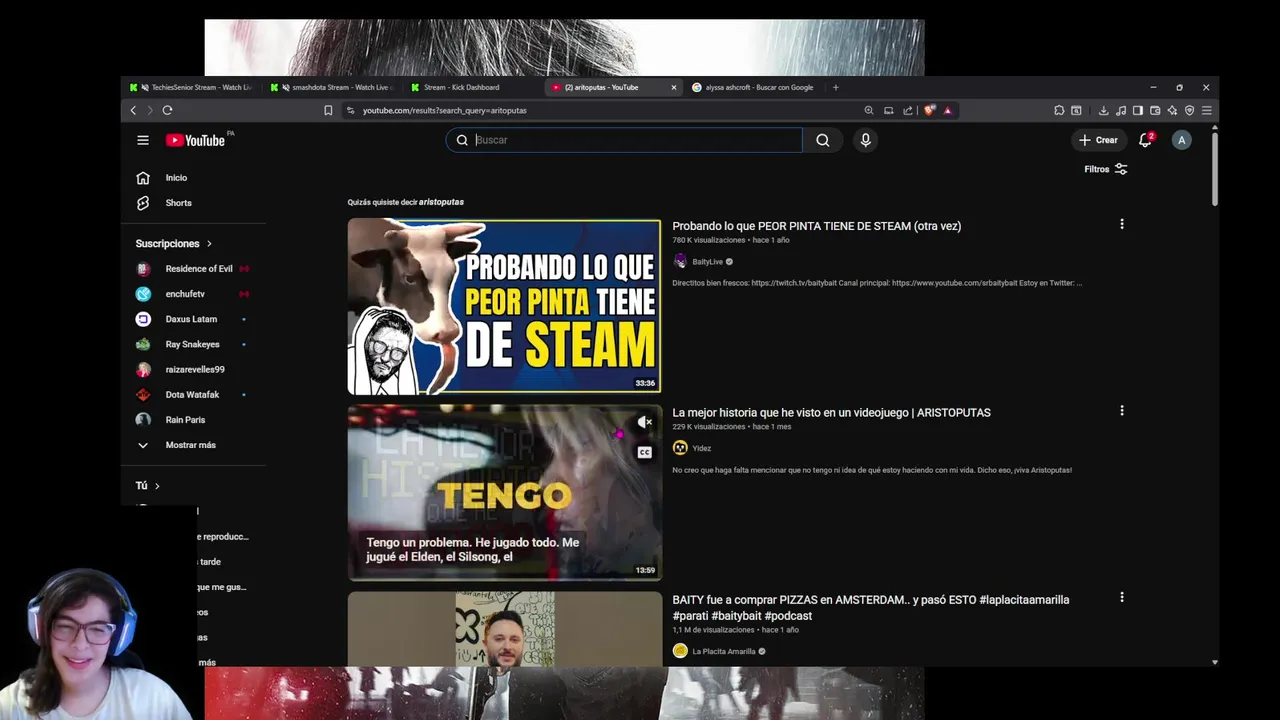Open Dota Watafak subscription
Image resolution: width=1280 pixels, height=720 pixels.
pyautogui.click(x=192, y=395)
